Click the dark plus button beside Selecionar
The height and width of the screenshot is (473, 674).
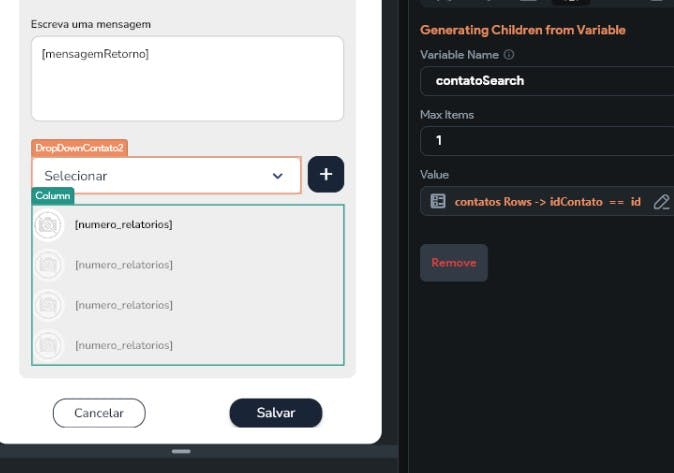pyautogui.click(x=326, y=174)
